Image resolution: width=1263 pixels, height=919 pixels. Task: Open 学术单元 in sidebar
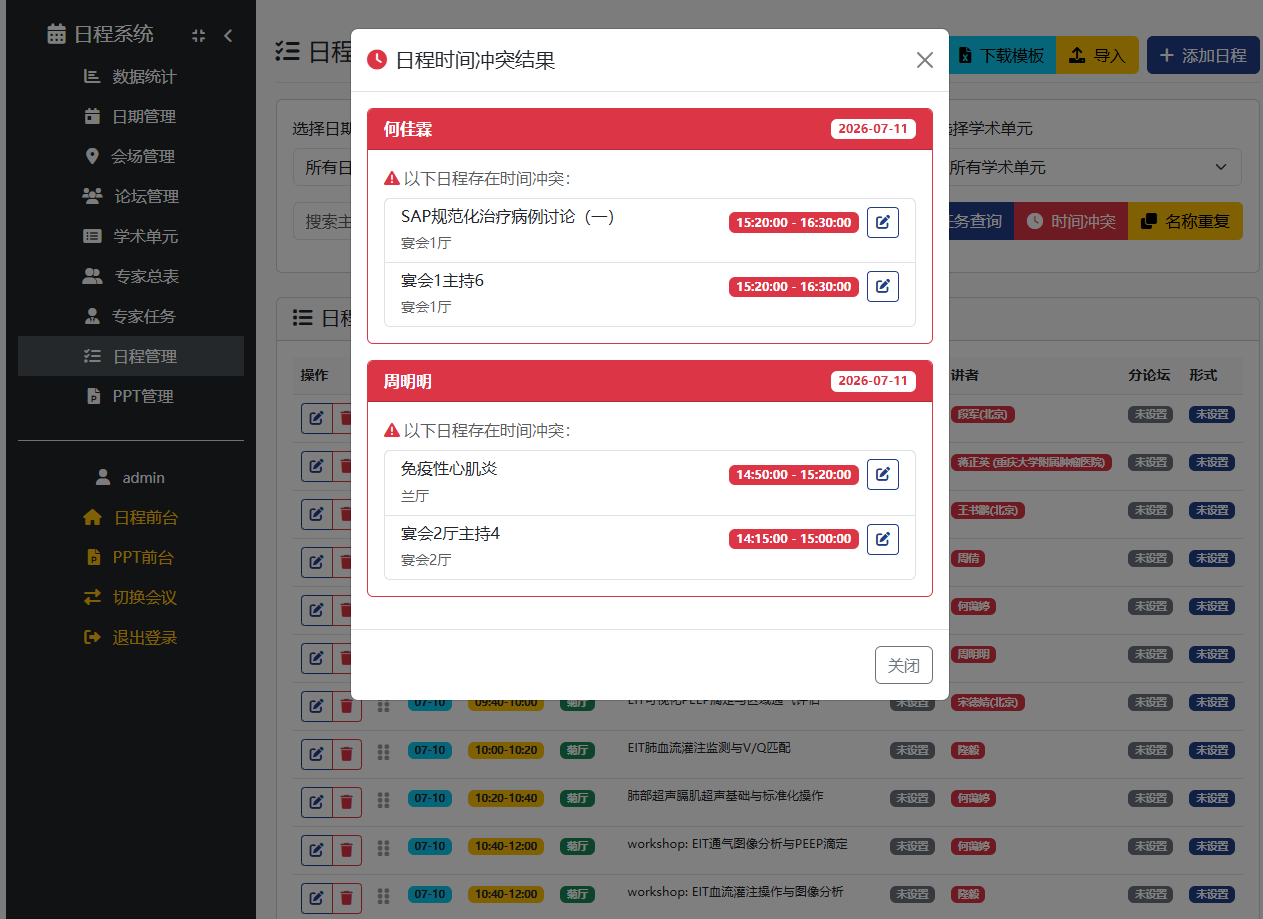[x=131, y=236]
